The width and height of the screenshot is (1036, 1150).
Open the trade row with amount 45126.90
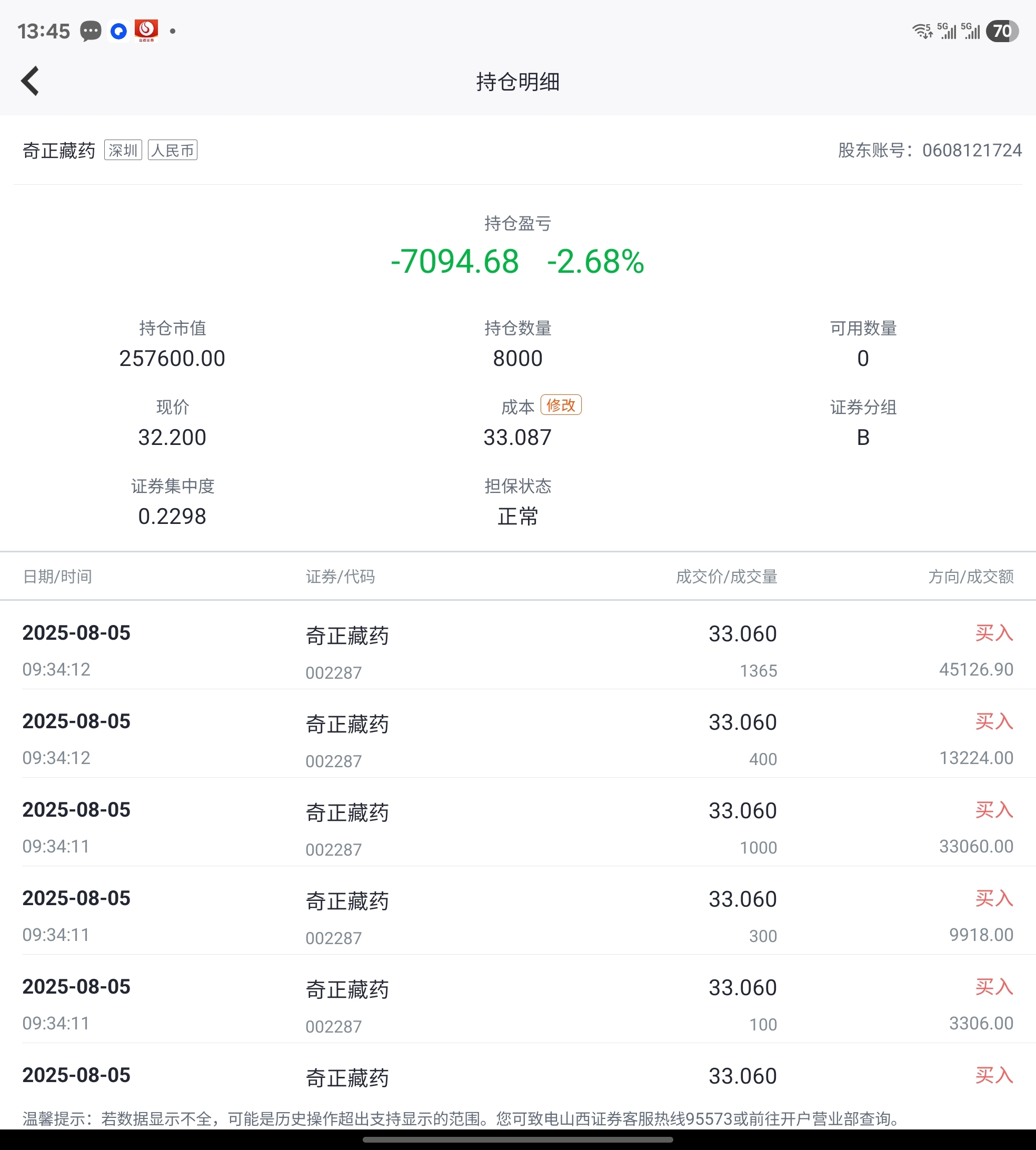(518, 646)
